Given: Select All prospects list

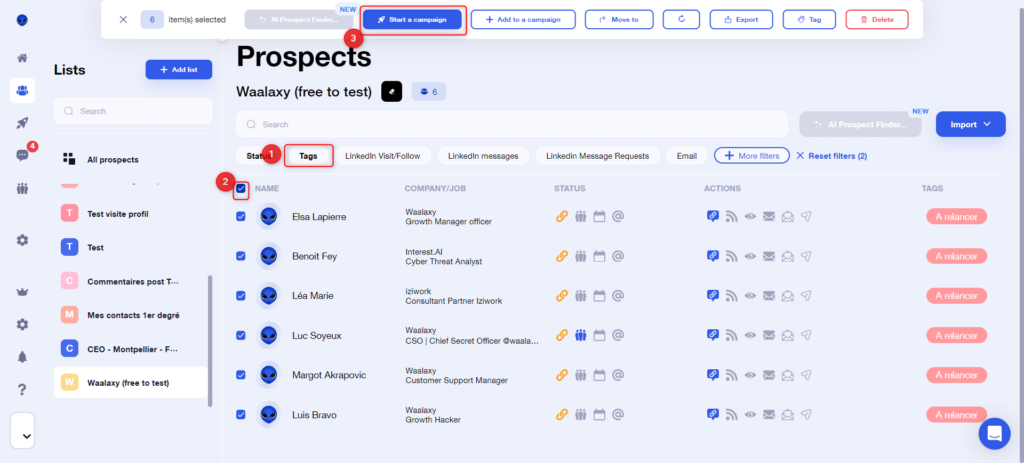Looking at the screenshot, I should click(133, 159).
